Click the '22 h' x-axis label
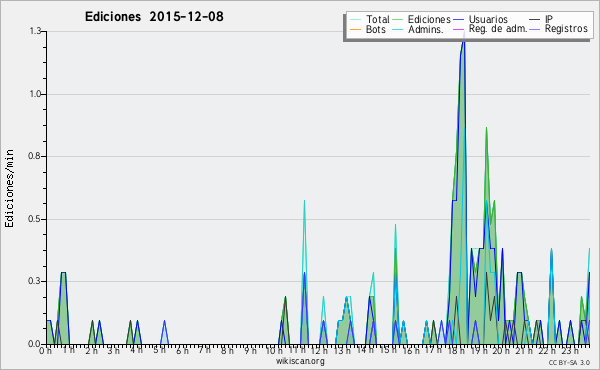This screenshot has width=600, height=370. tap(546, 350)
